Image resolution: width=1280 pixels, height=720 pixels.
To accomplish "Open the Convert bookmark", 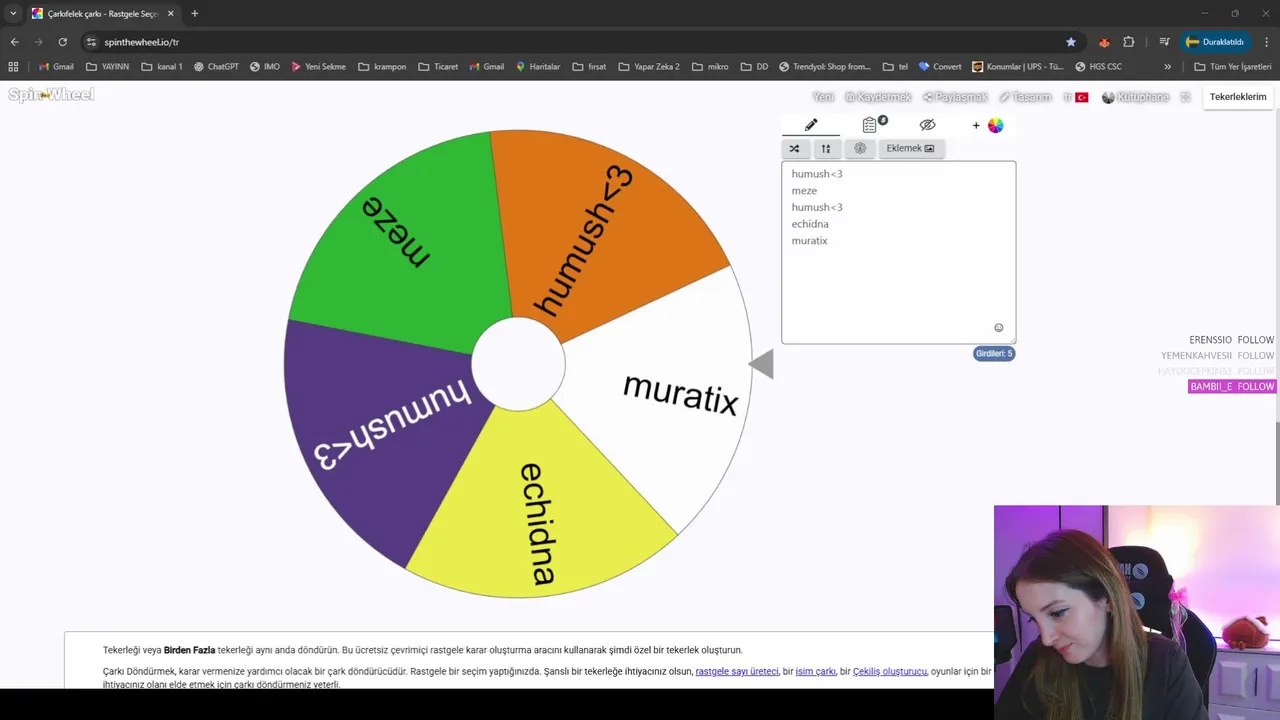I will coord(940,67).
